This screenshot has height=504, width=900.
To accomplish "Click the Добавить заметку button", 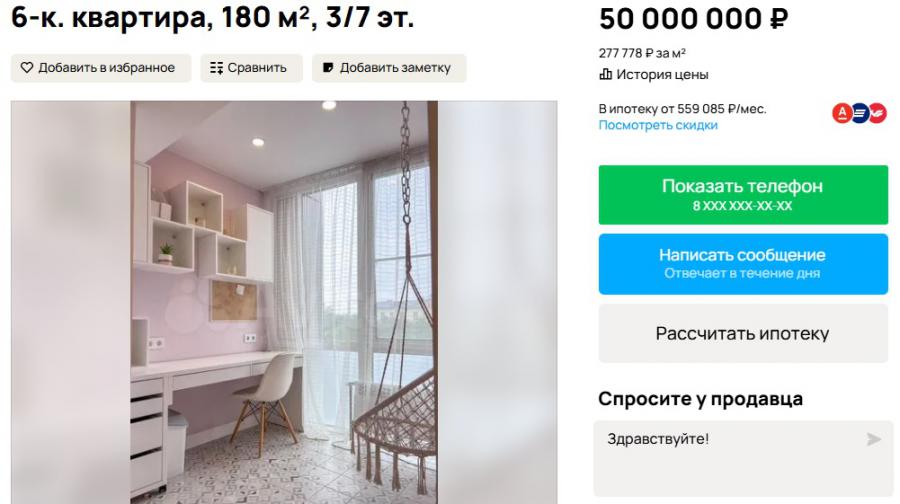I will click(389, 68).
